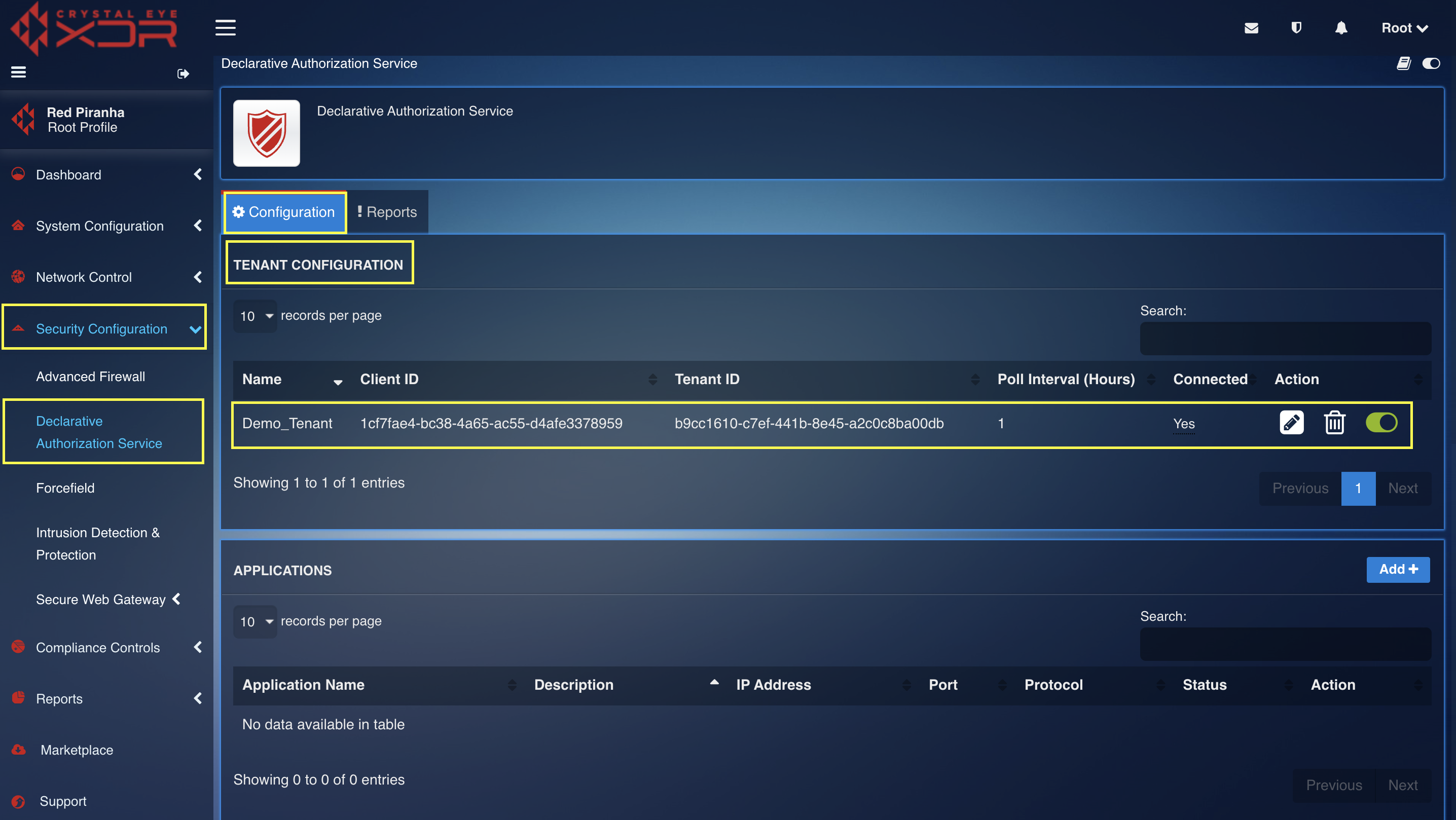The height and width of the screenshot is (820, 1456).
Task: Expand the System Configuration chevron
Action: (x=198, y=226)
